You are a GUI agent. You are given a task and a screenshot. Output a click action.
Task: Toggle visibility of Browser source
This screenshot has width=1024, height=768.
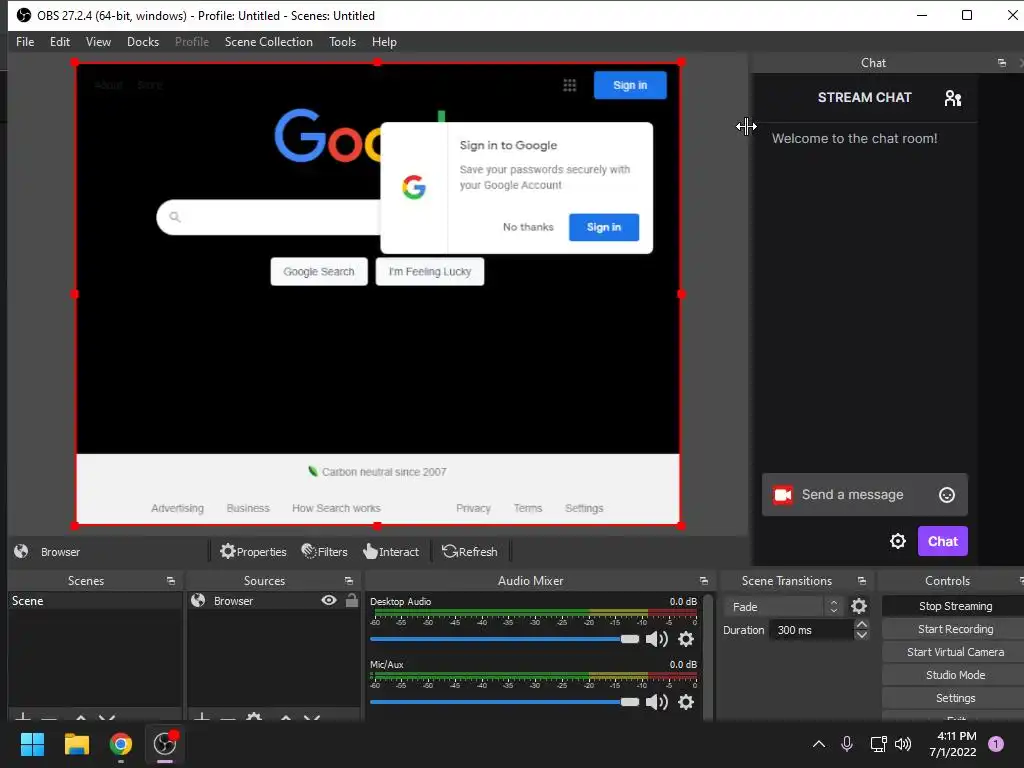(x=329, y=600)
